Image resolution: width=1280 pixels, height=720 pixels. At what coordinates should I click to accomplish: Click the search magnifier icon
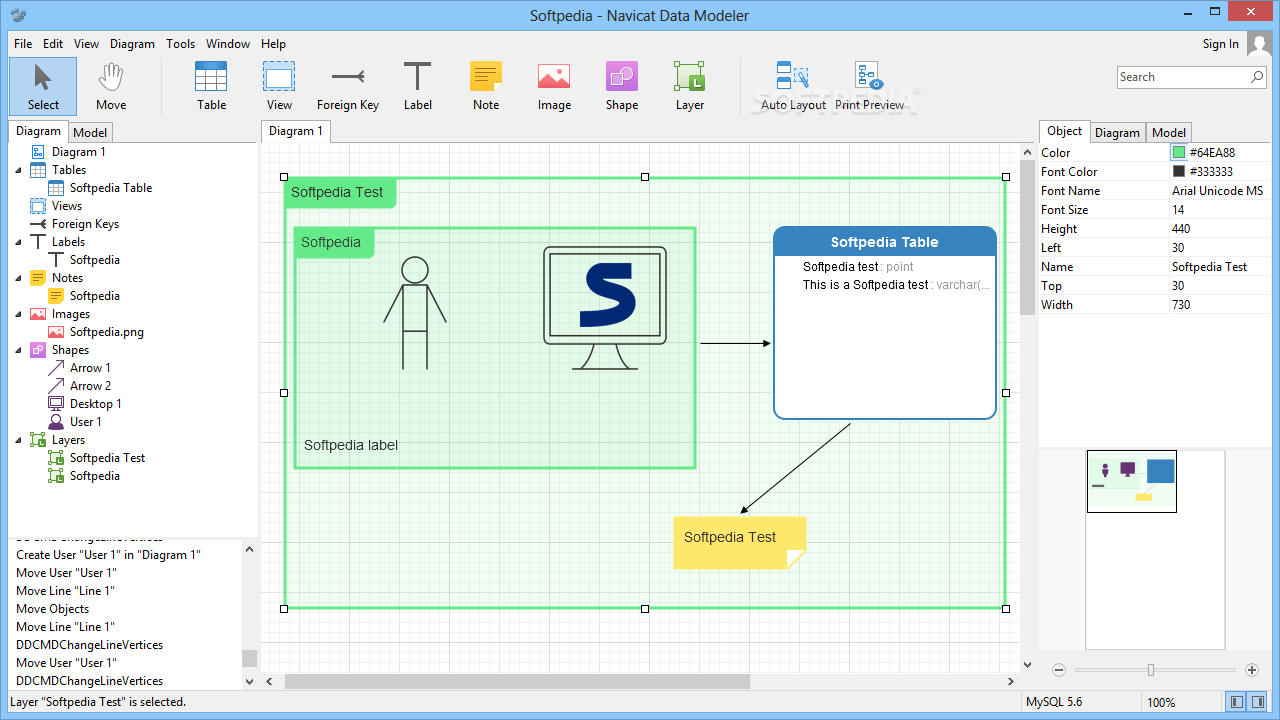click(x=1257, y=77)
